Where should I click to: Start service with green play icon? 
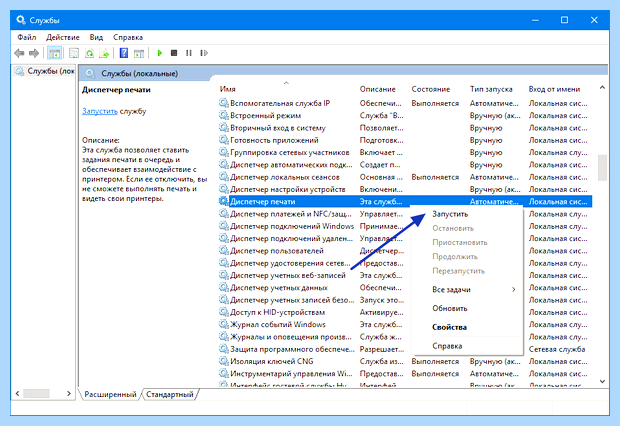point(159,53)
